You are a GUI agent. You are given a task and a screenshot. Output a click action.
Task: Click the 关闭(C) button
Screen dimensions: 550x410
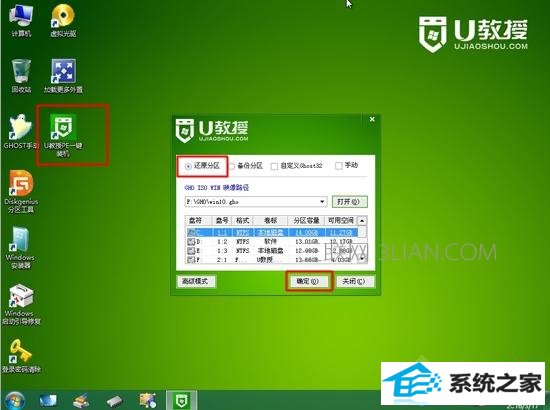click(x=355, y=281)
